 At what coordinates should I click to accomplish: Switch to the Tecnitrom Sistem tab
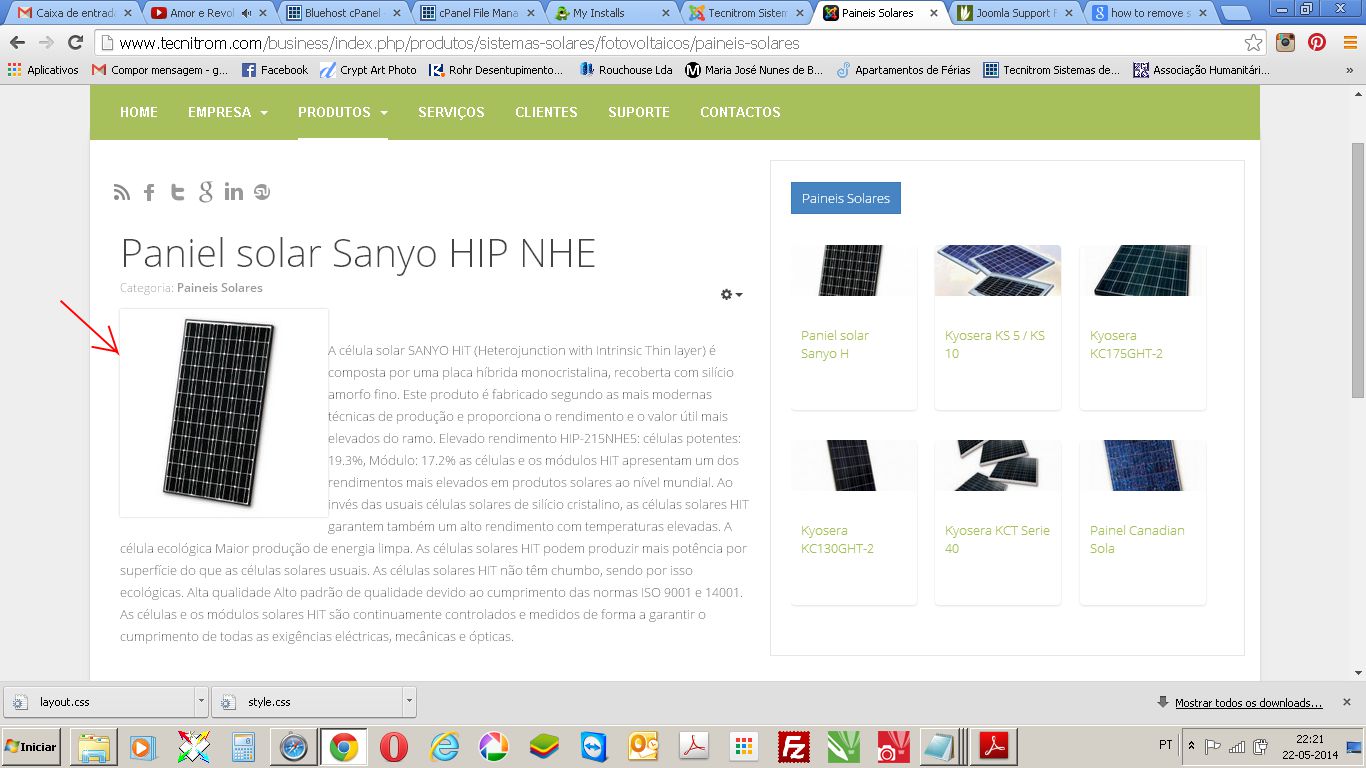(743, 14)
